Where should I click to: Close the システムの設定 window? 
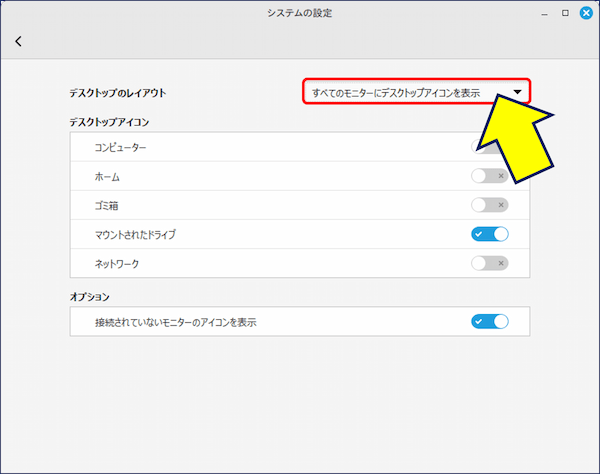pos(585,13)
